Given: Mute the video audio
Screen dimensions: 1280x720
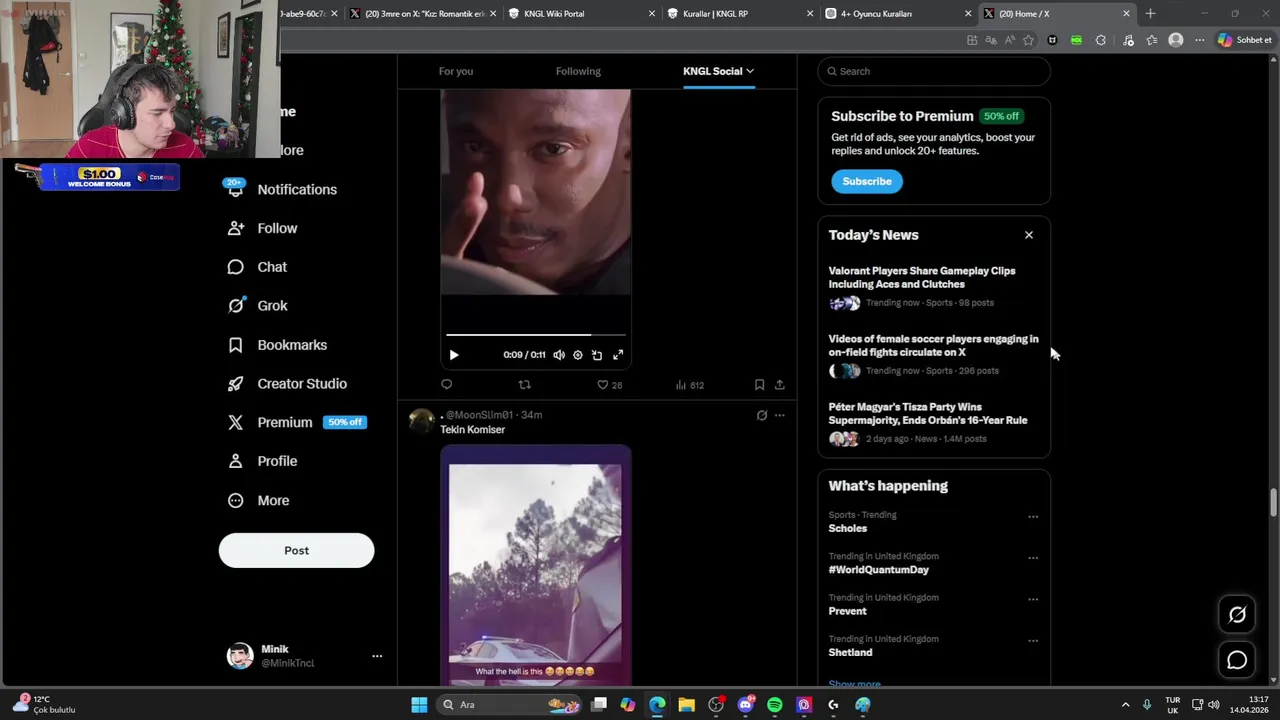Looking at the screenshot, I should pyautogui.click(x=559, y=355).
